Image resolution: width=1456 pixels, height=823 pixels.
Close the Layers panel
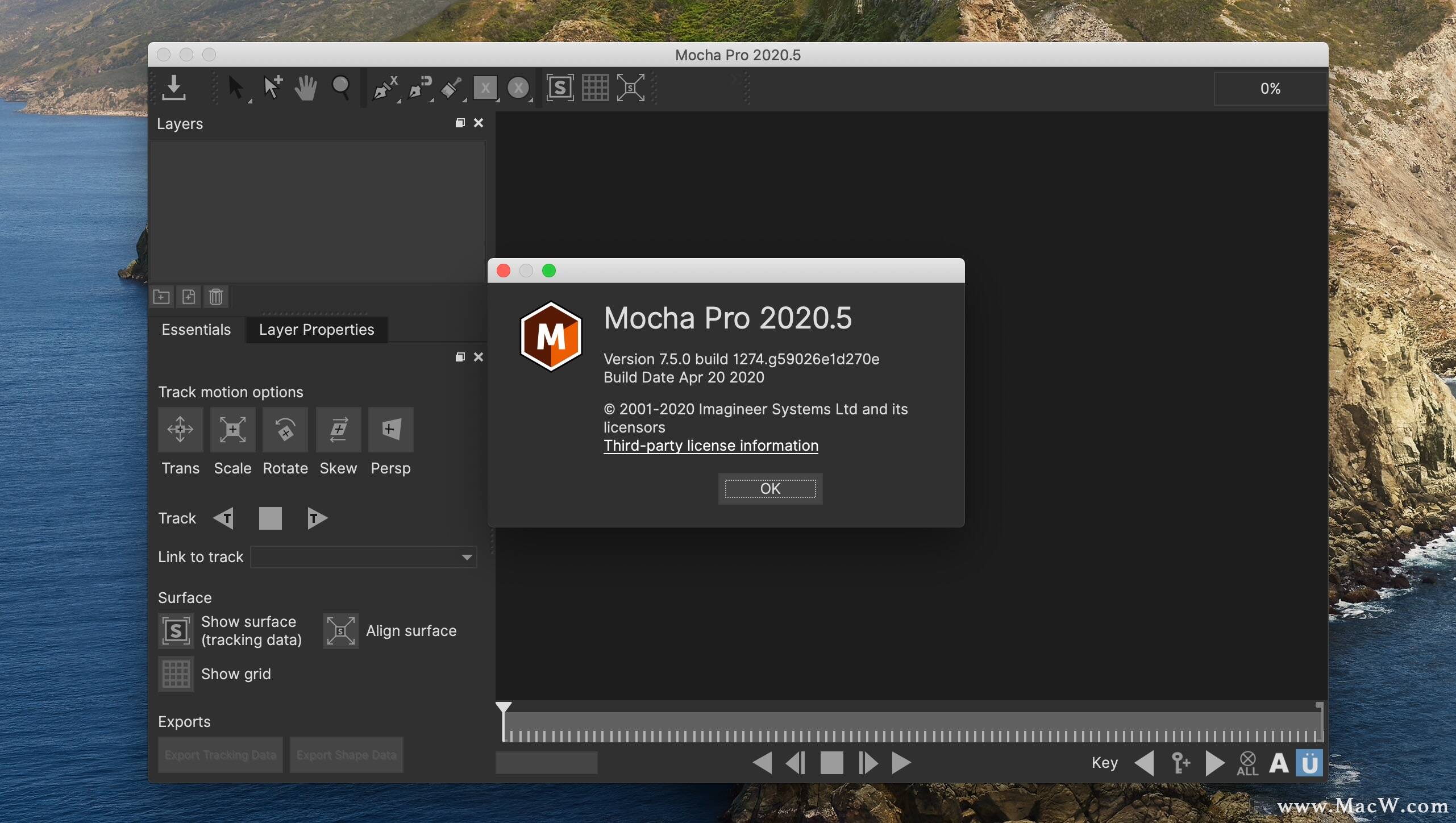click(x=479, y=123)
